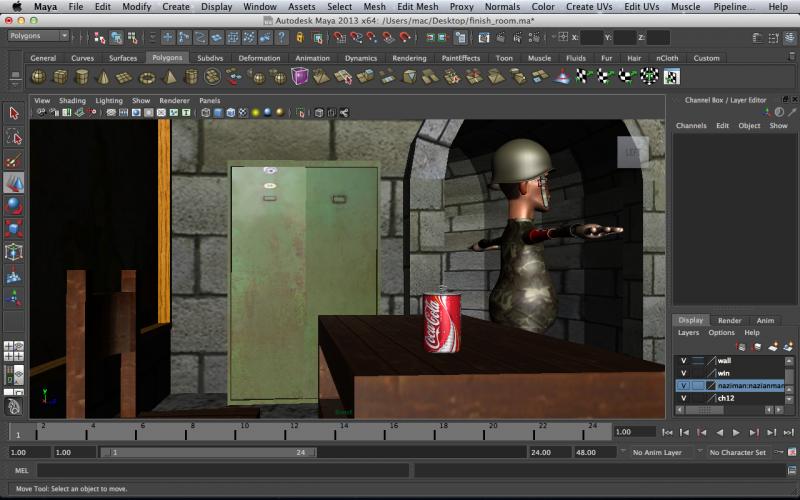Click the view cube in the viewport corner

tap(632, 152)
